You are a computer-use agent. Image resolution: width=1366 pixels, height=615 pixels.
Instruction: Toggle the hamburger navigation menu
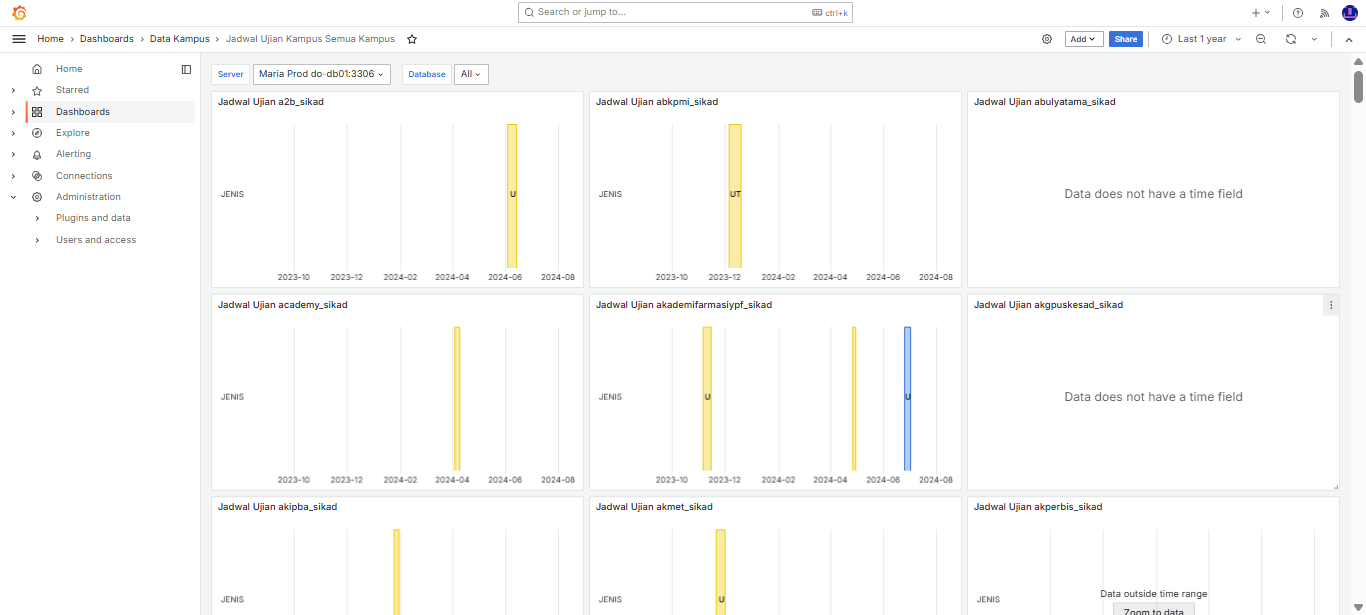click(19, 39)
